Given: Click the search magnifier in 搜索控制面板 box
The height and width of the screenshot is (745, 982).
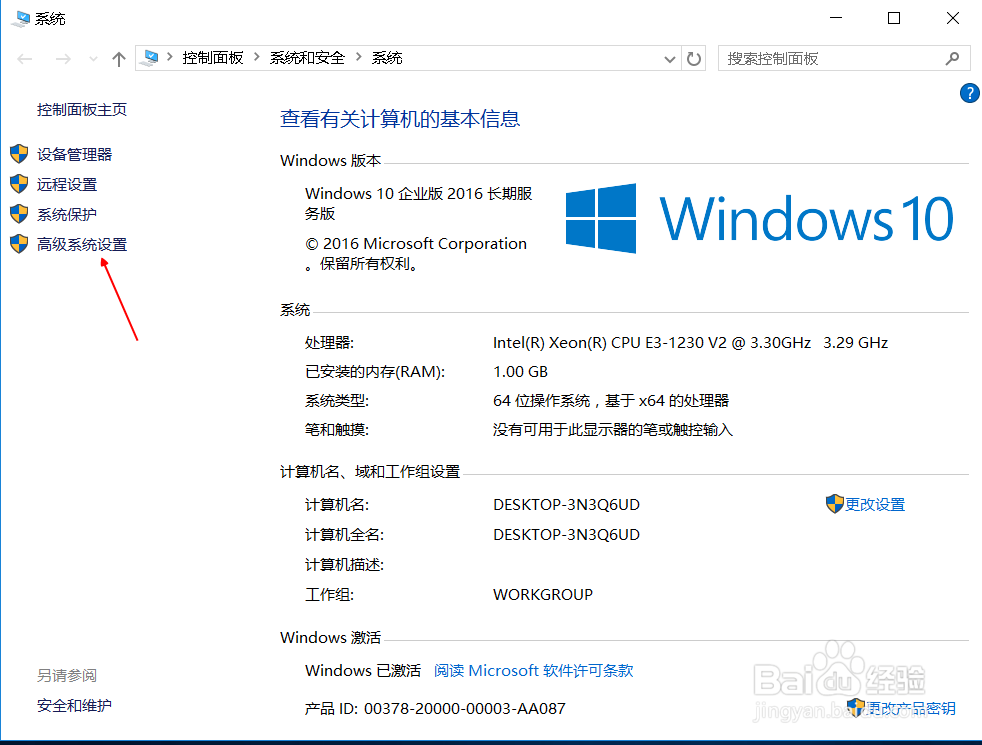Looking at the screenshot, I should 952,58.
